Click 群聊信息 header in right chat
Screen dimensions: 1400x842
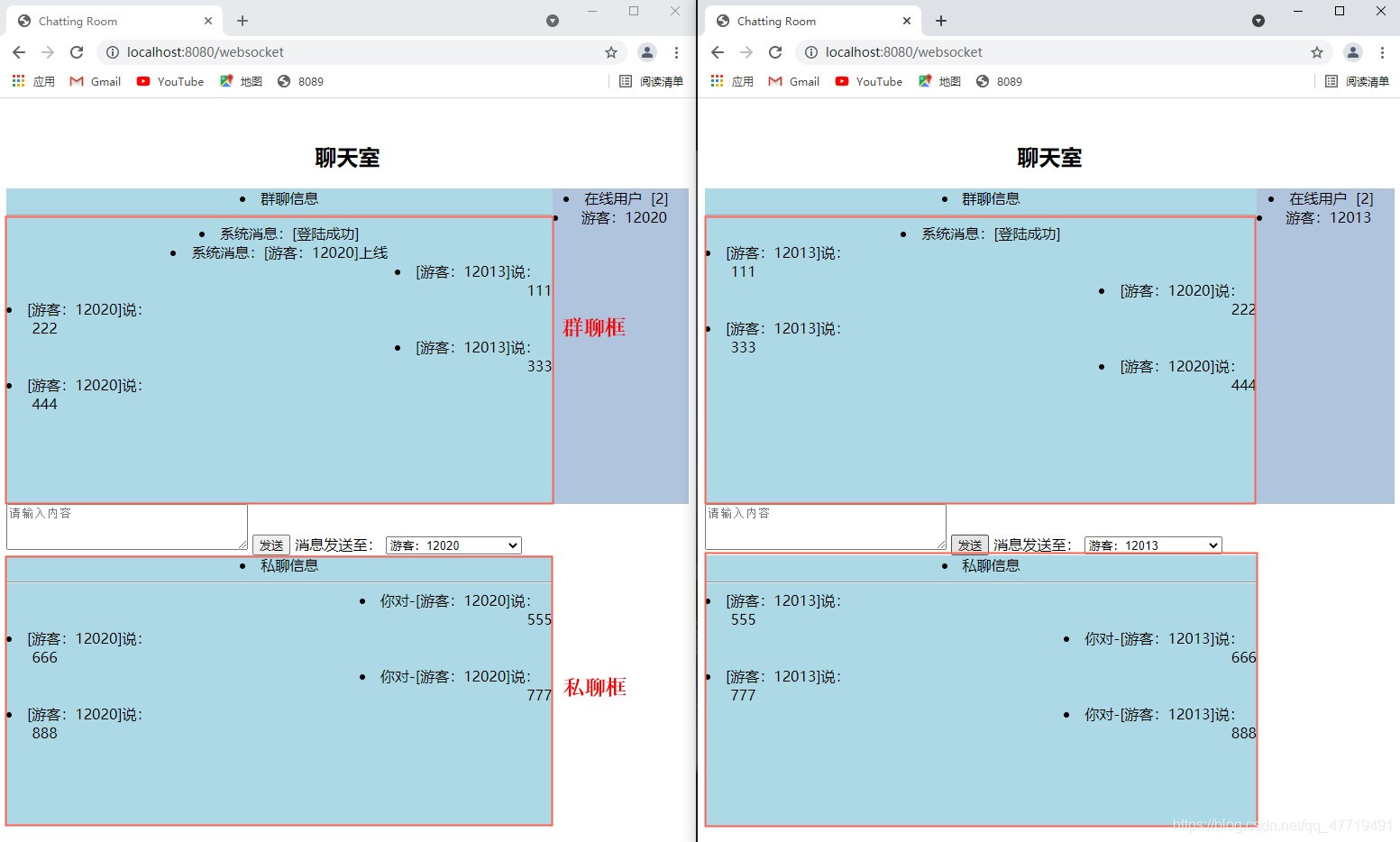click(x=991, y=199)
